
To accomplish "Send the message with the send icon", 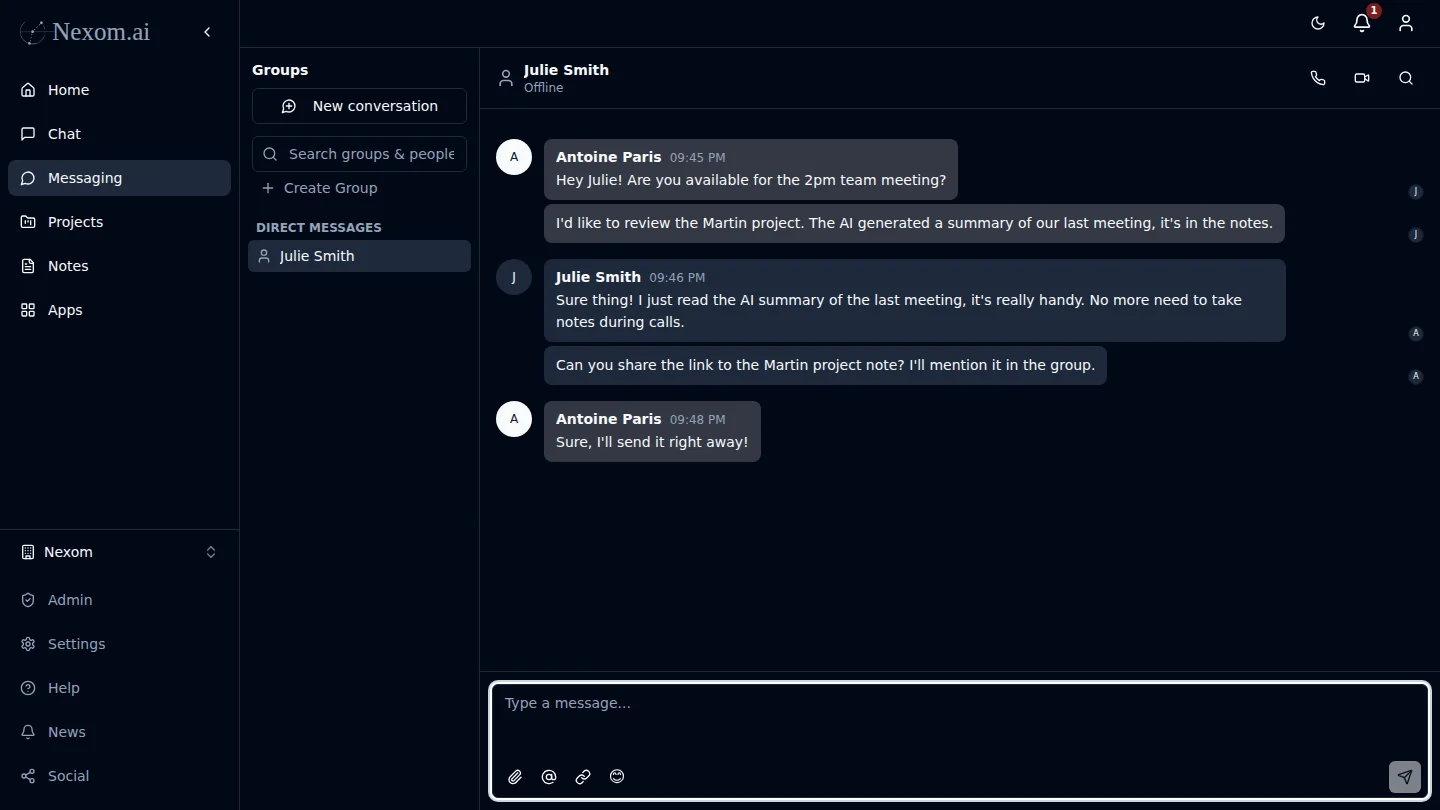I will pos(1404,777).
